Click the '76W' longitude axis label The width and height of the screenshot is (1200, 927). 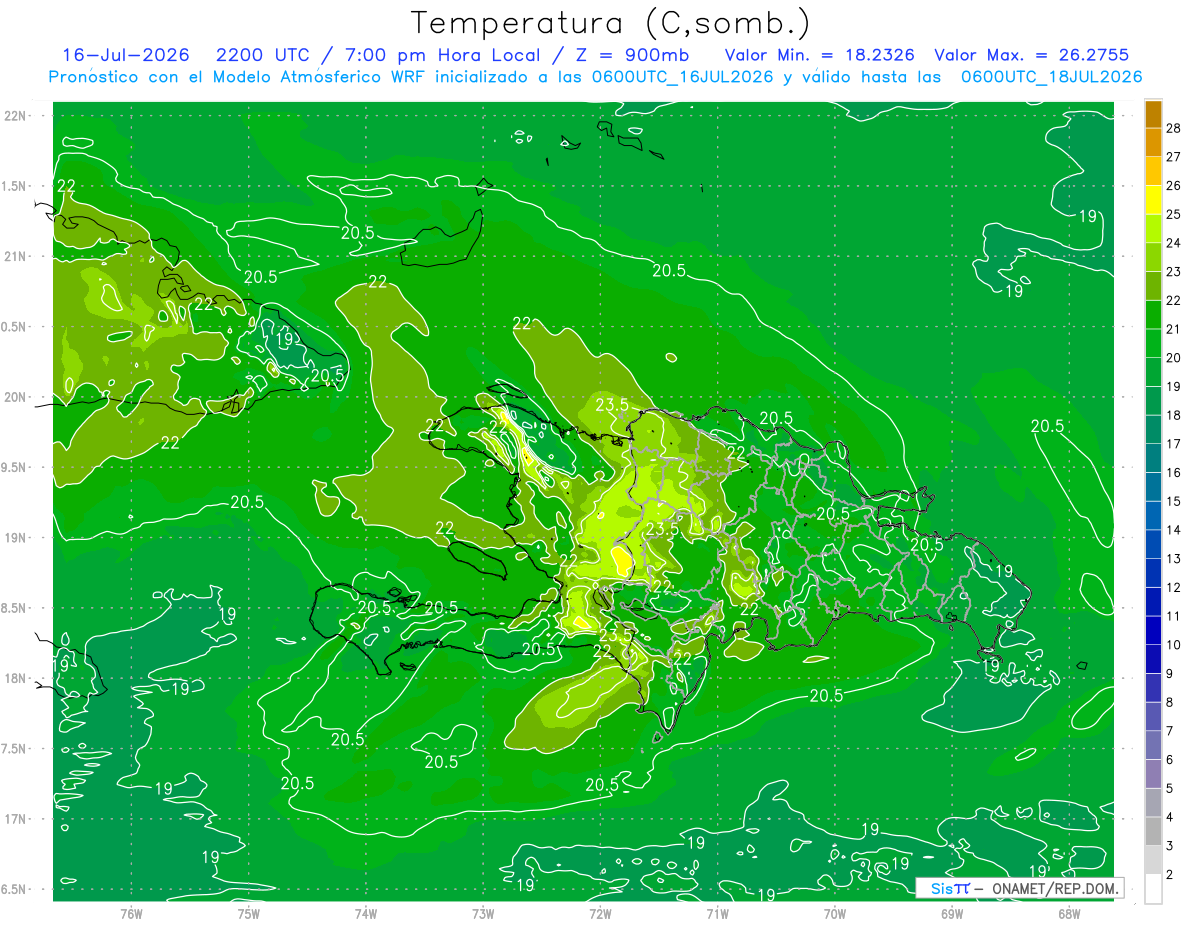pos(131,913)
